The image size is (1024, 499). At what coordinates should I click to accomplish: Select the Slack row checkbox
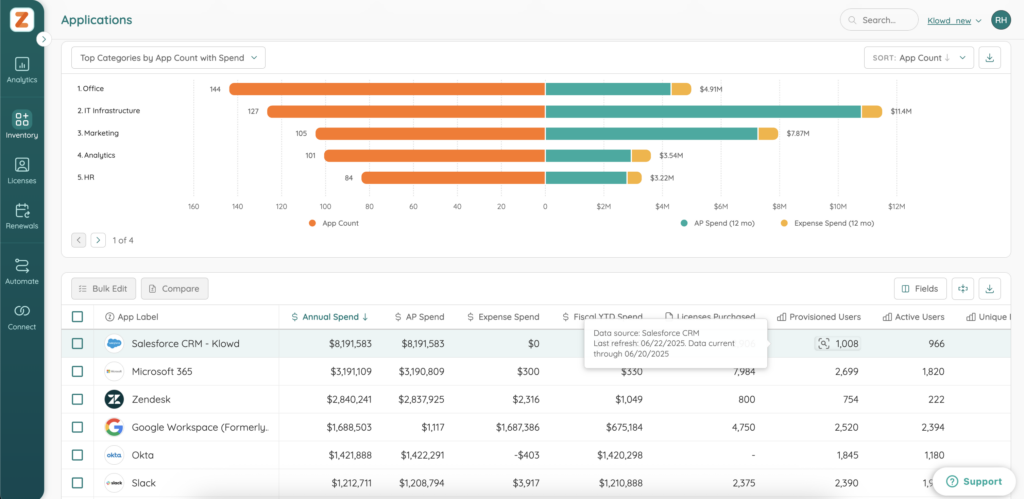point(78,483)
